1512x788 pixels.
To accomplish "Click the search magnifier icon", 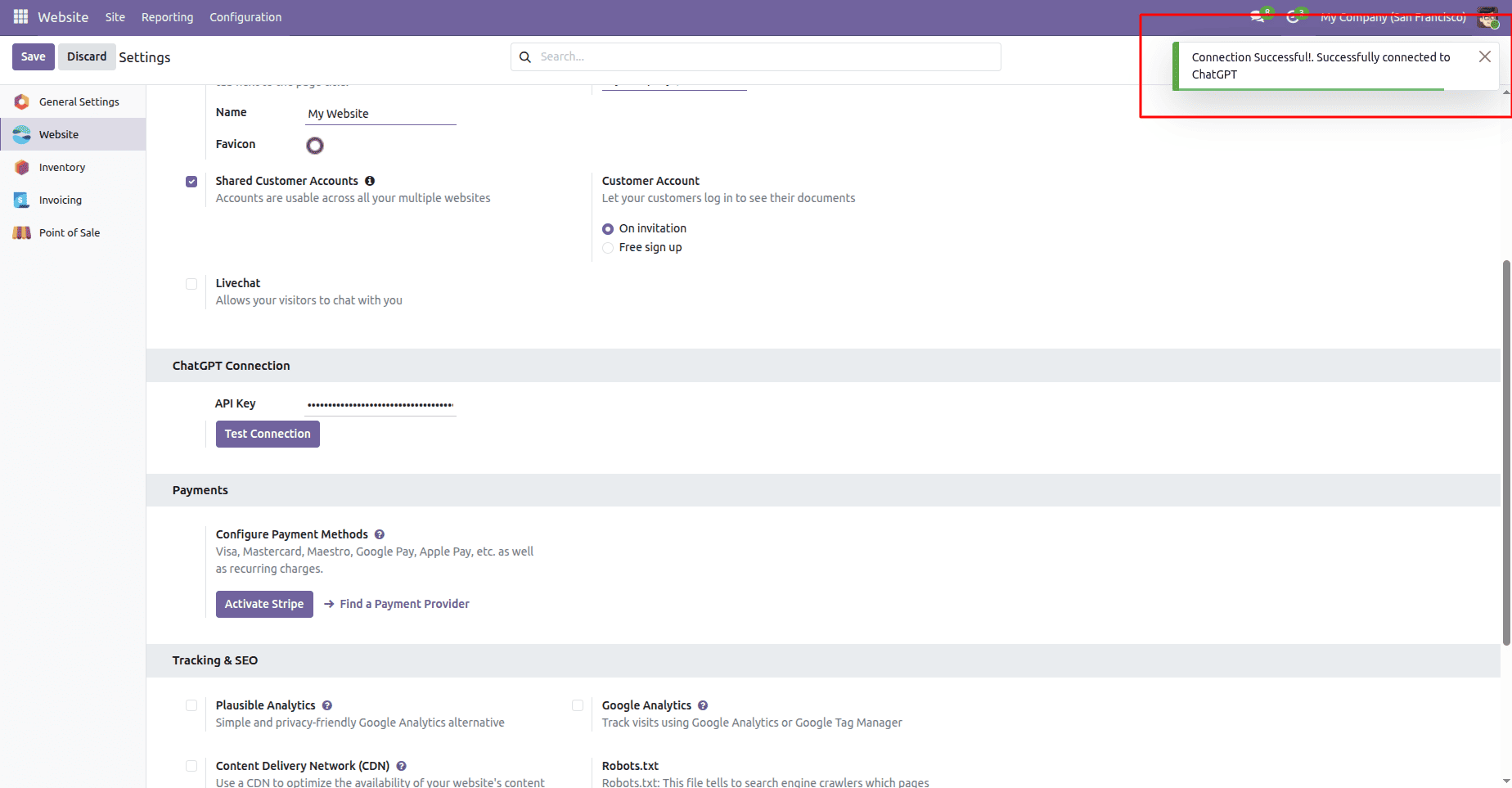I will (x=525, y=56).
